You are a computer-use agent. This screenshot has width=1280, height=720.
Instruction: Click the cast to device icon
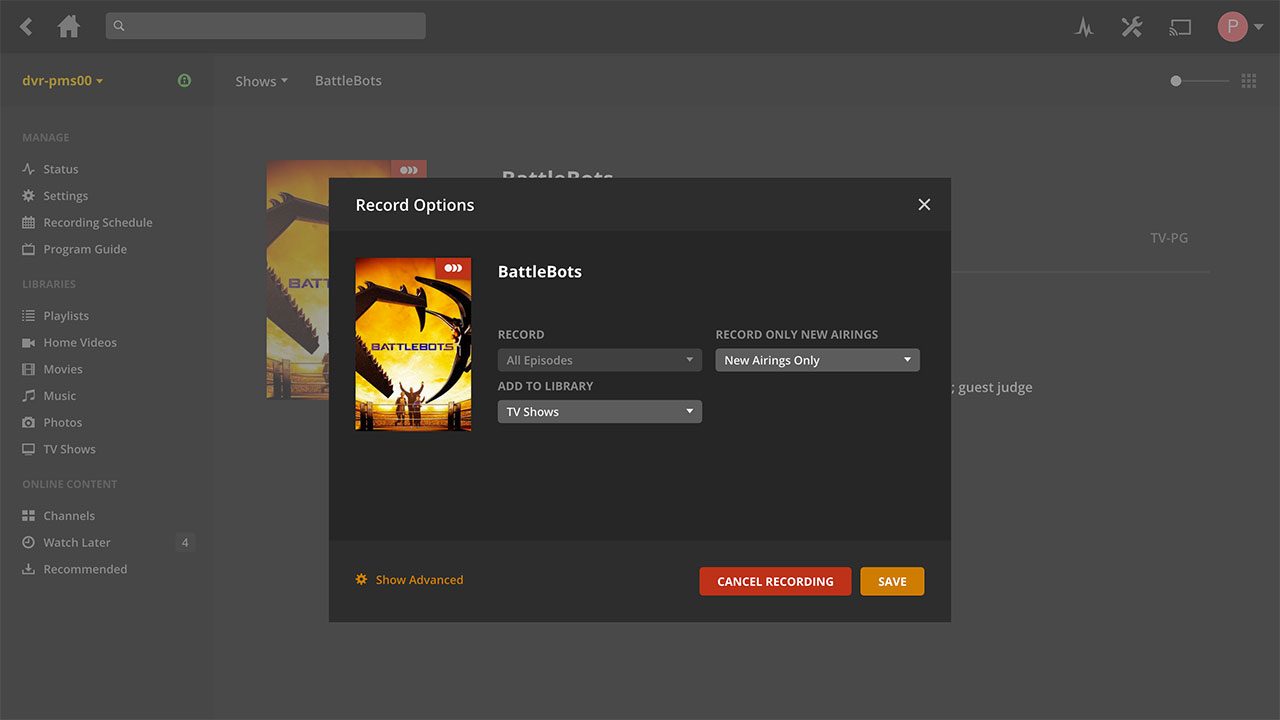(1181, 27)
